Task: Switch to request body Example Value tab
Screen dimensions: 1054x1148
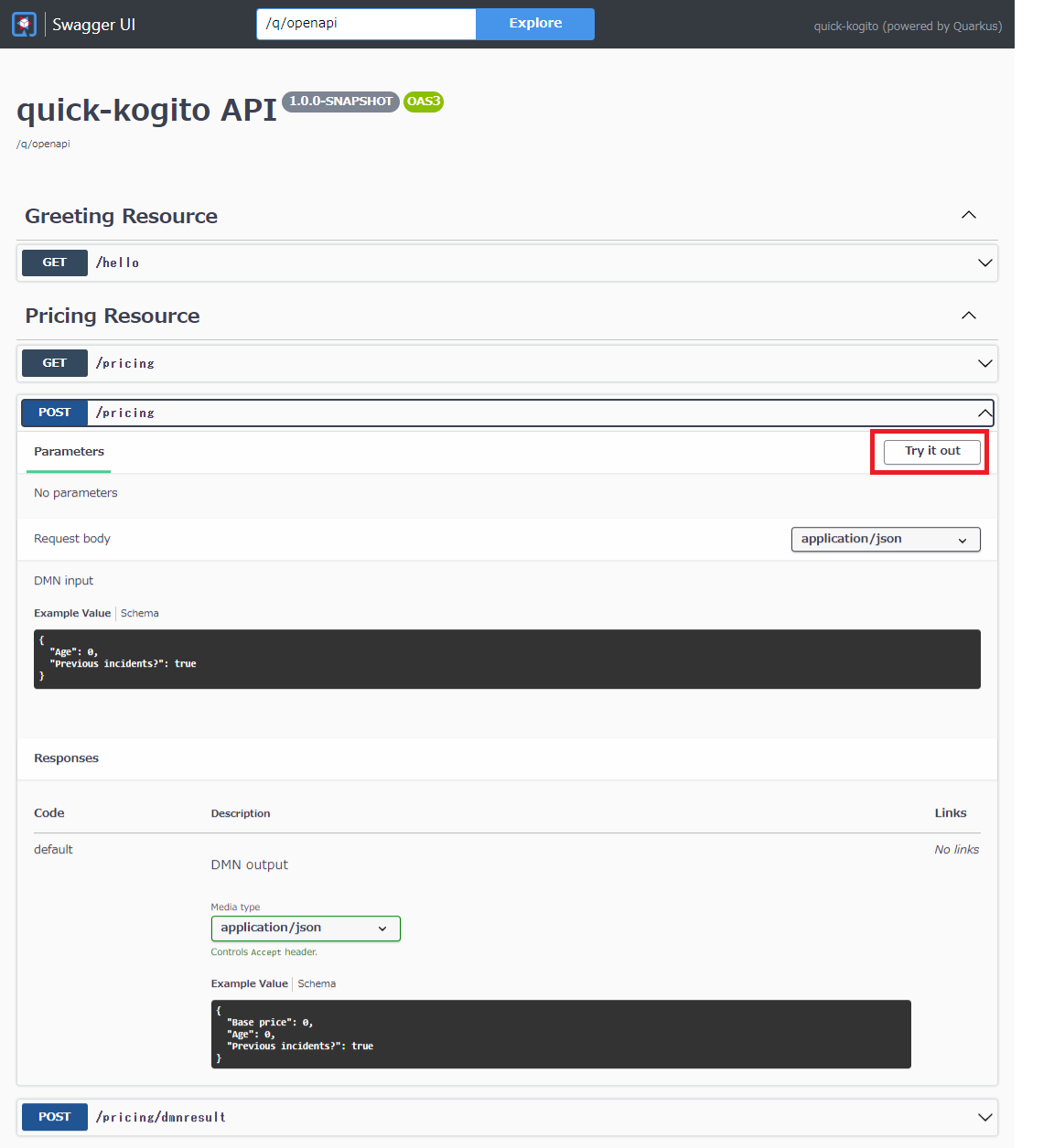Action: [x=72, y=614]
